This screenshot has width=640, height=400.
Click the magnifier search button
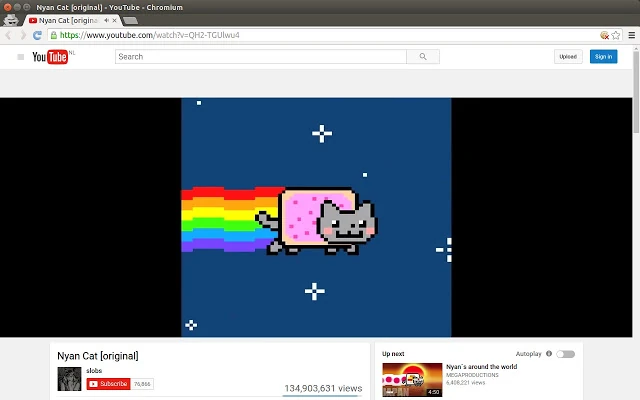pyautogui.click(x=423, y=57)
